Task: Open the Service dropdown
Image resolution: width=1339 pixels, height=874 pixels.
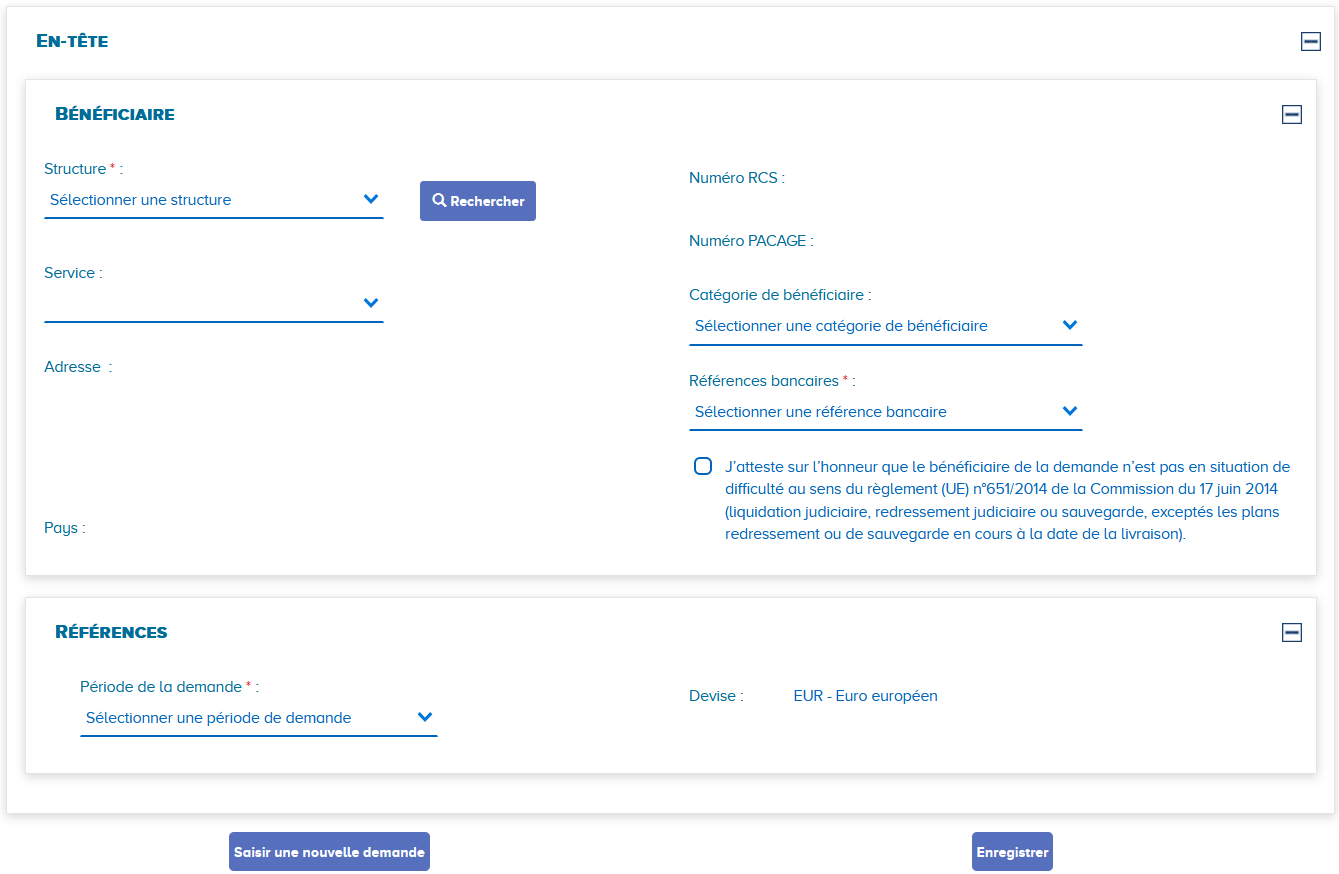Action: [214, 303]
